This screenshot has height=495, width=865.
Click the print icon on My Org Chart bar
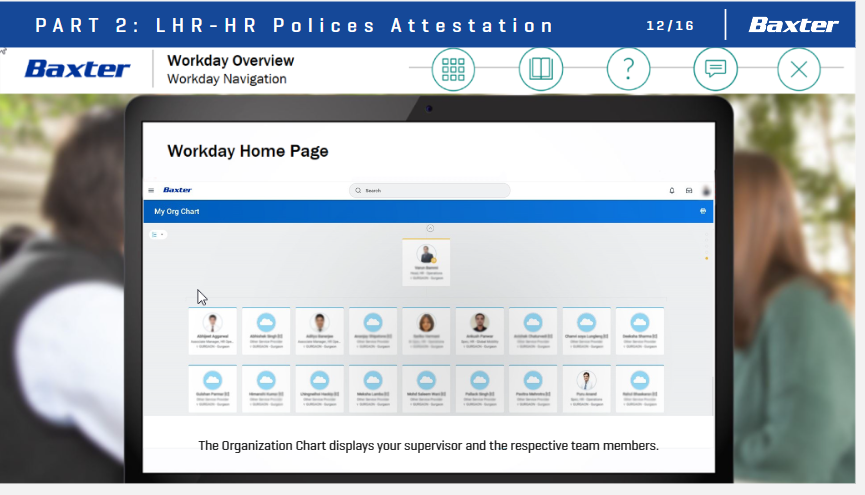703,211
